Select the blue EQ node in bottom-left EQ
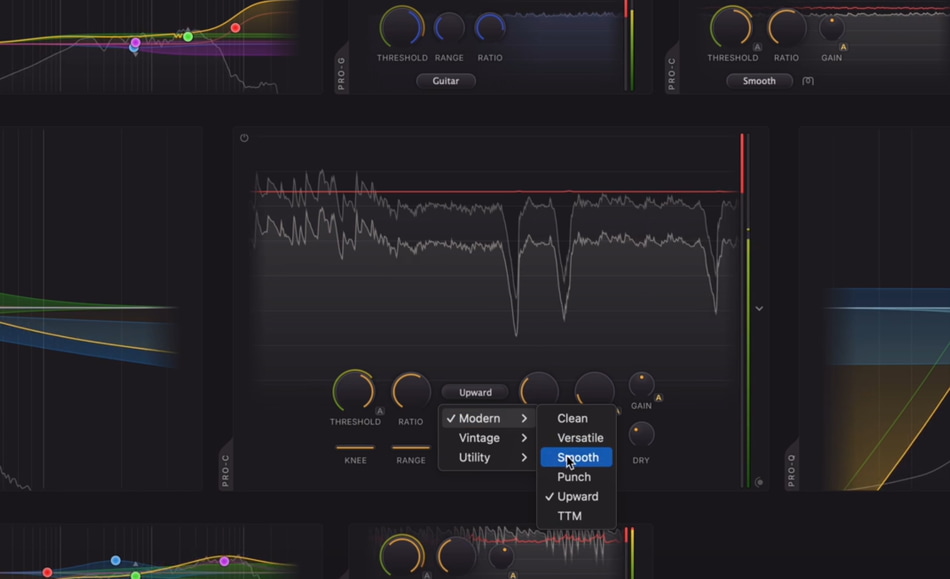Image resolution: width=950 pixels, height=579 pixels. (x=116, y=560)
